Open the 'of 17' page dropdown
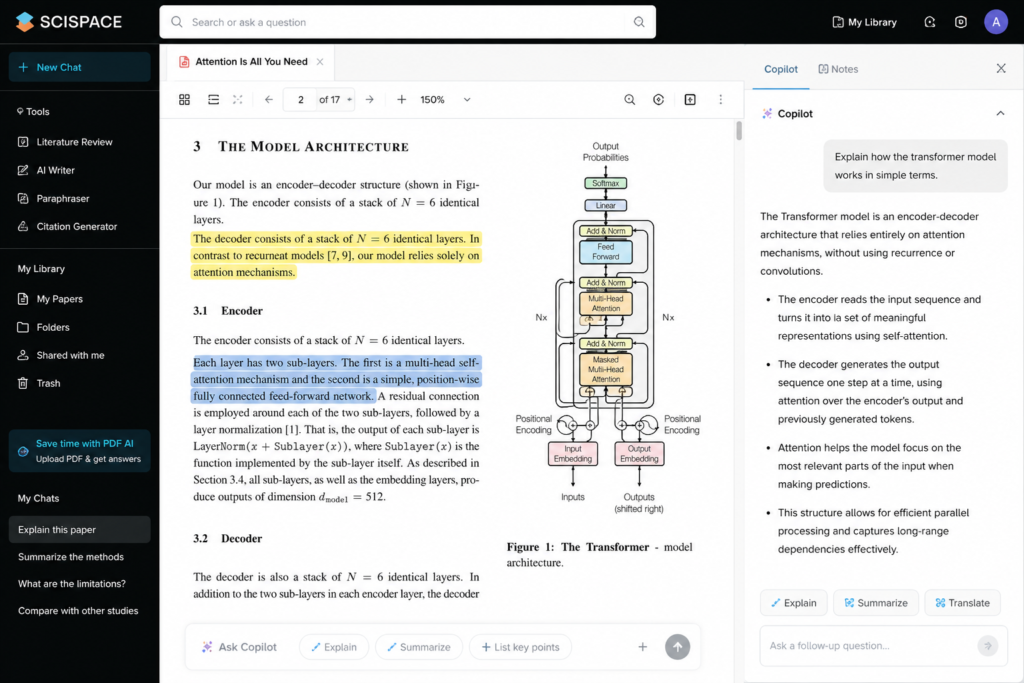1024x683 pixels. coord(336,99)
